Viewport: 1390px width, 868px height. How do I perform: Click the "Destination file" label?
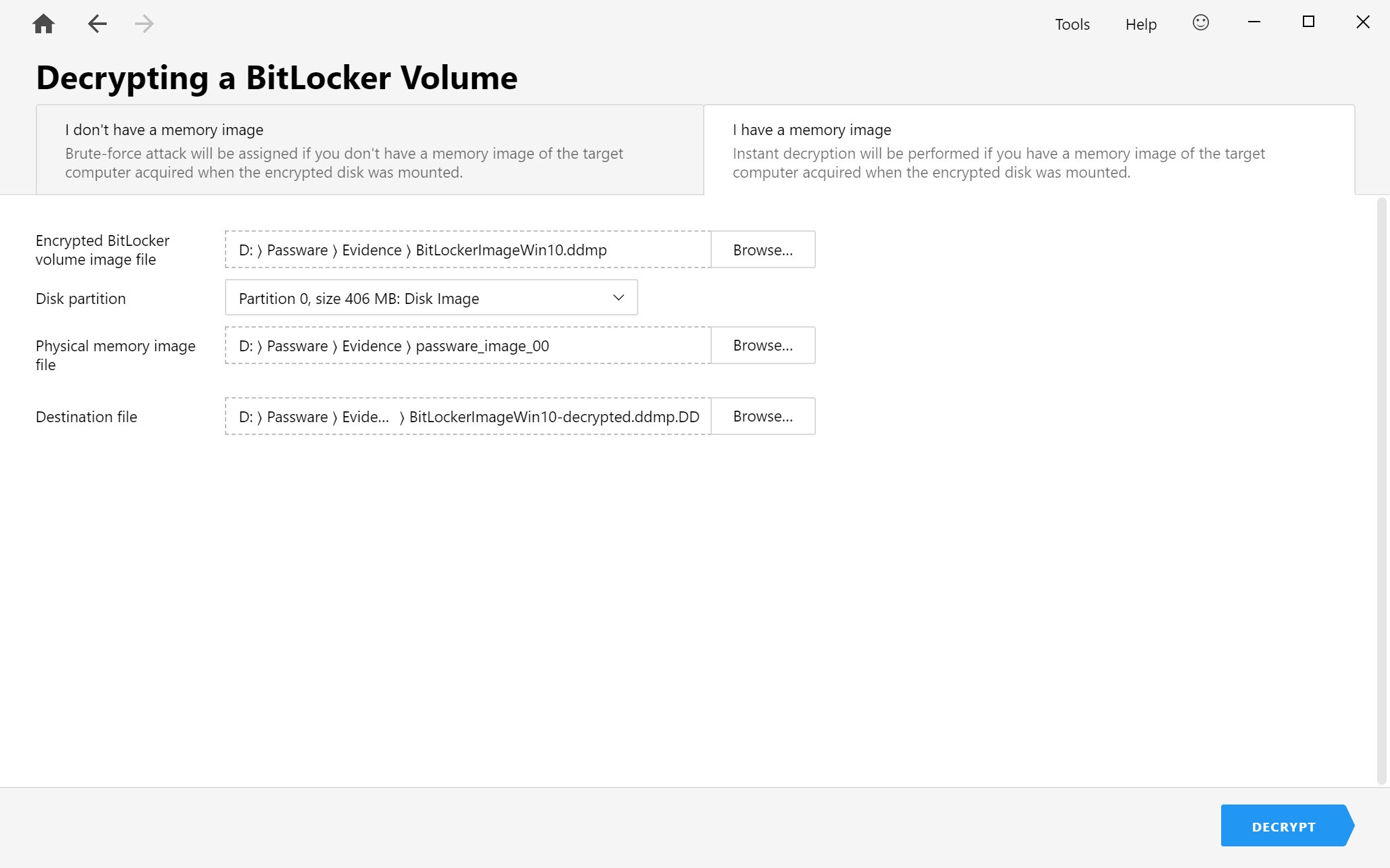(x=86, y=417)
